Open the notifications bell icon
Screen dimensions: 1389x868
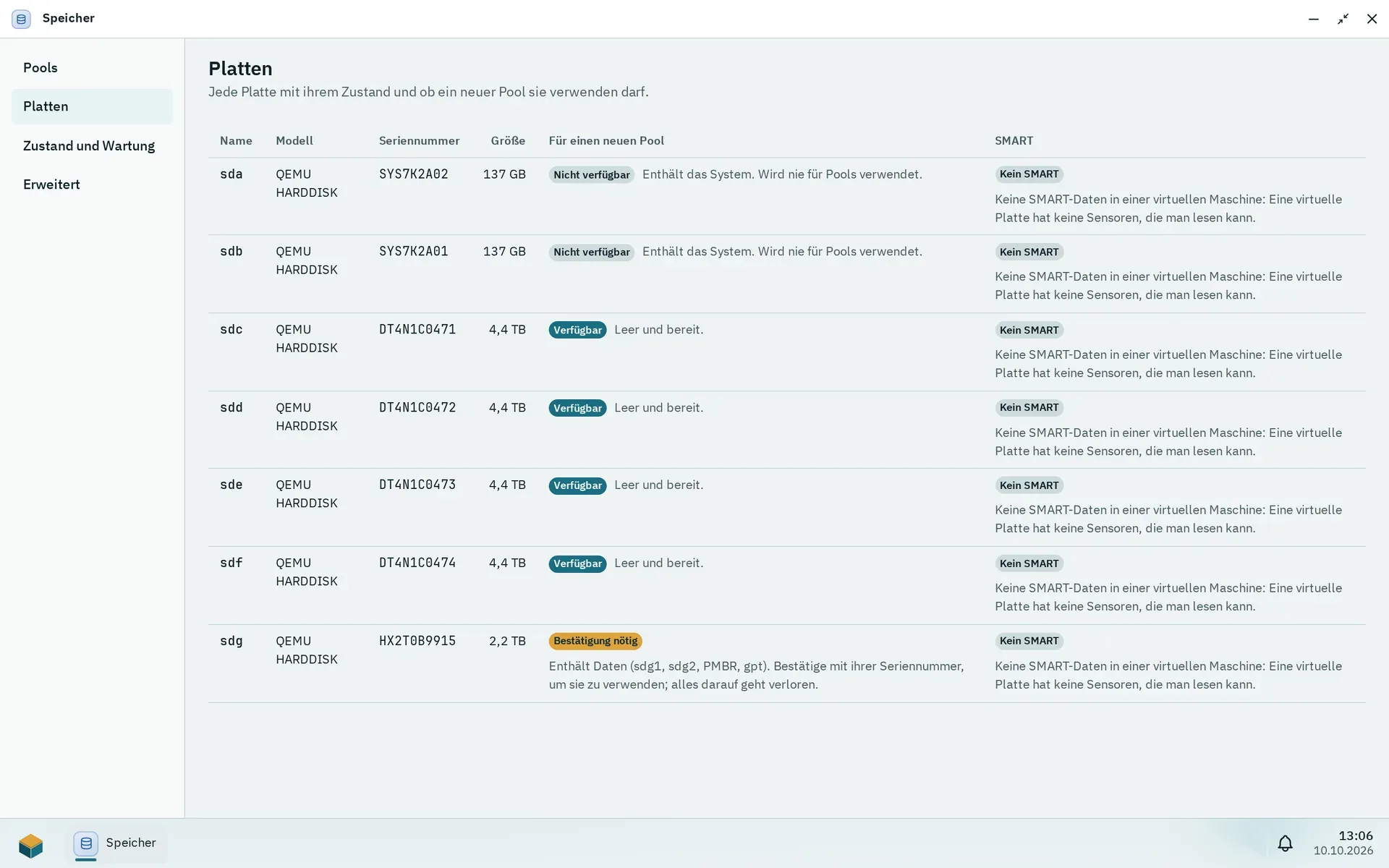coord(1285,843)
